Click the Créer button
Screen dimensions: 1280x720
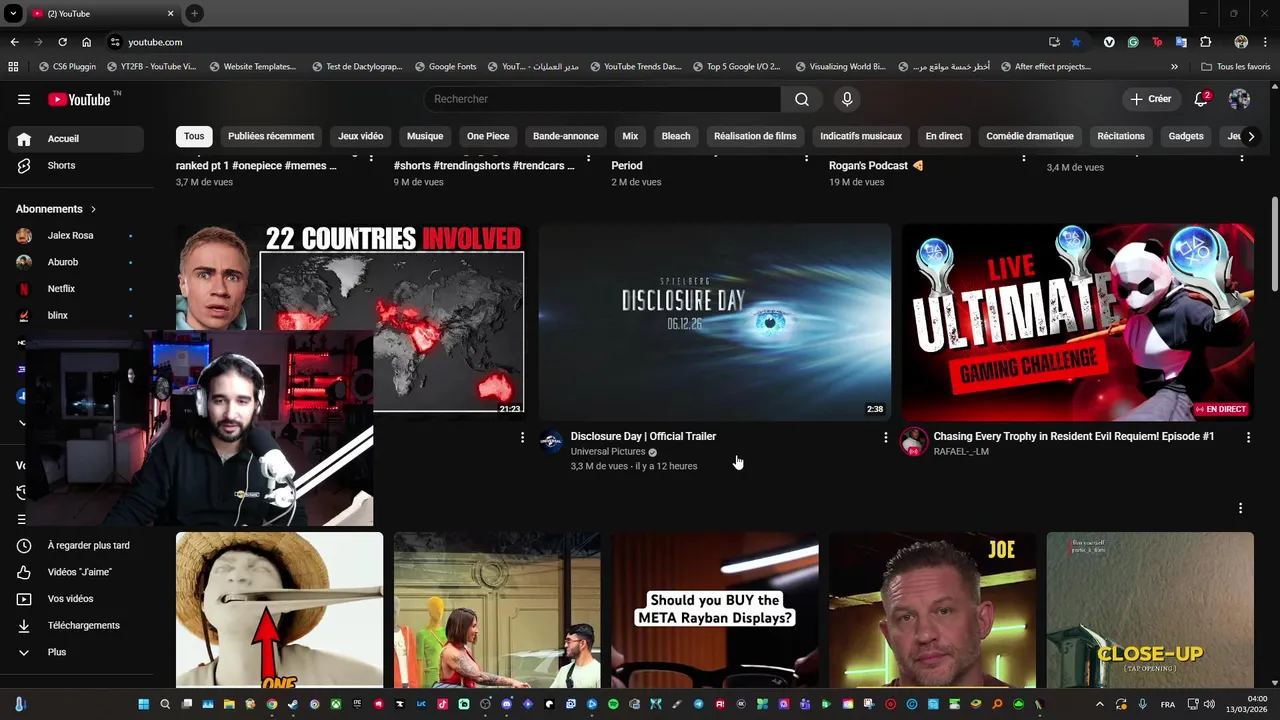pyautogui.click(x=1151, y=99)
